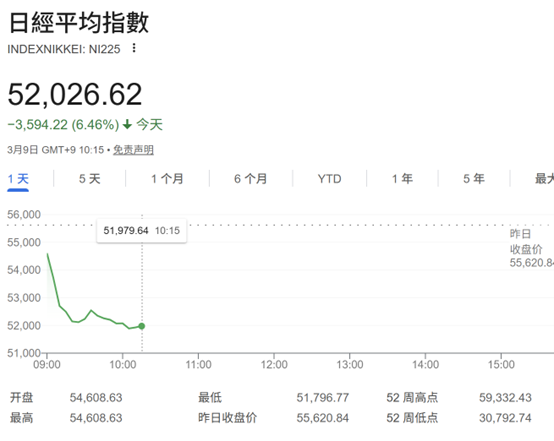554x441 pixels.
Task: Click the green down arrow icon
Action: tap(127, 124)
